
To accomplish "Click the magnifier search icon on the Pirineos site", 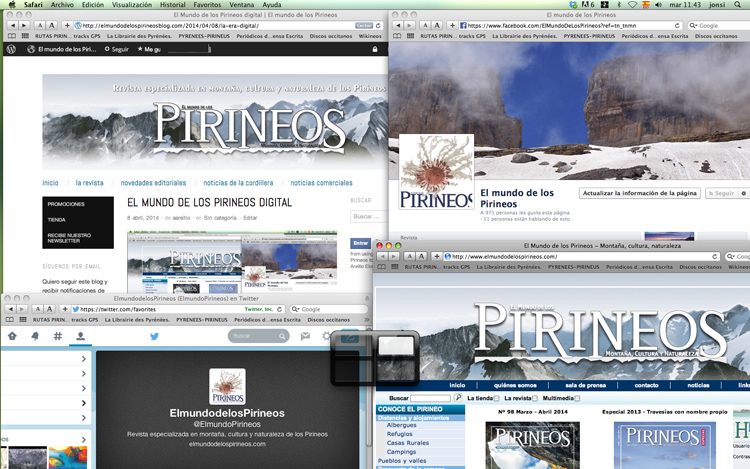I will point(458,398).
